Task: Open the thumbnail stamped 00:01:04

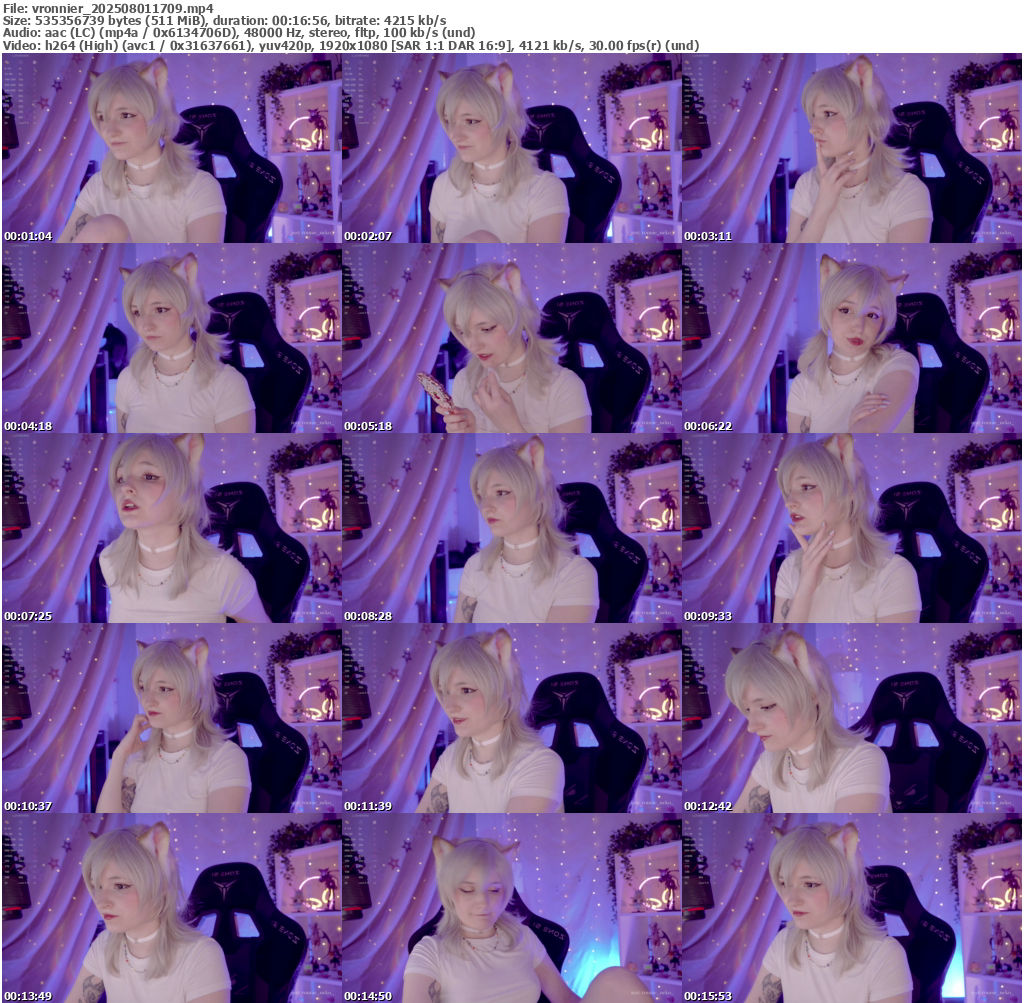Action: (172, 148)
